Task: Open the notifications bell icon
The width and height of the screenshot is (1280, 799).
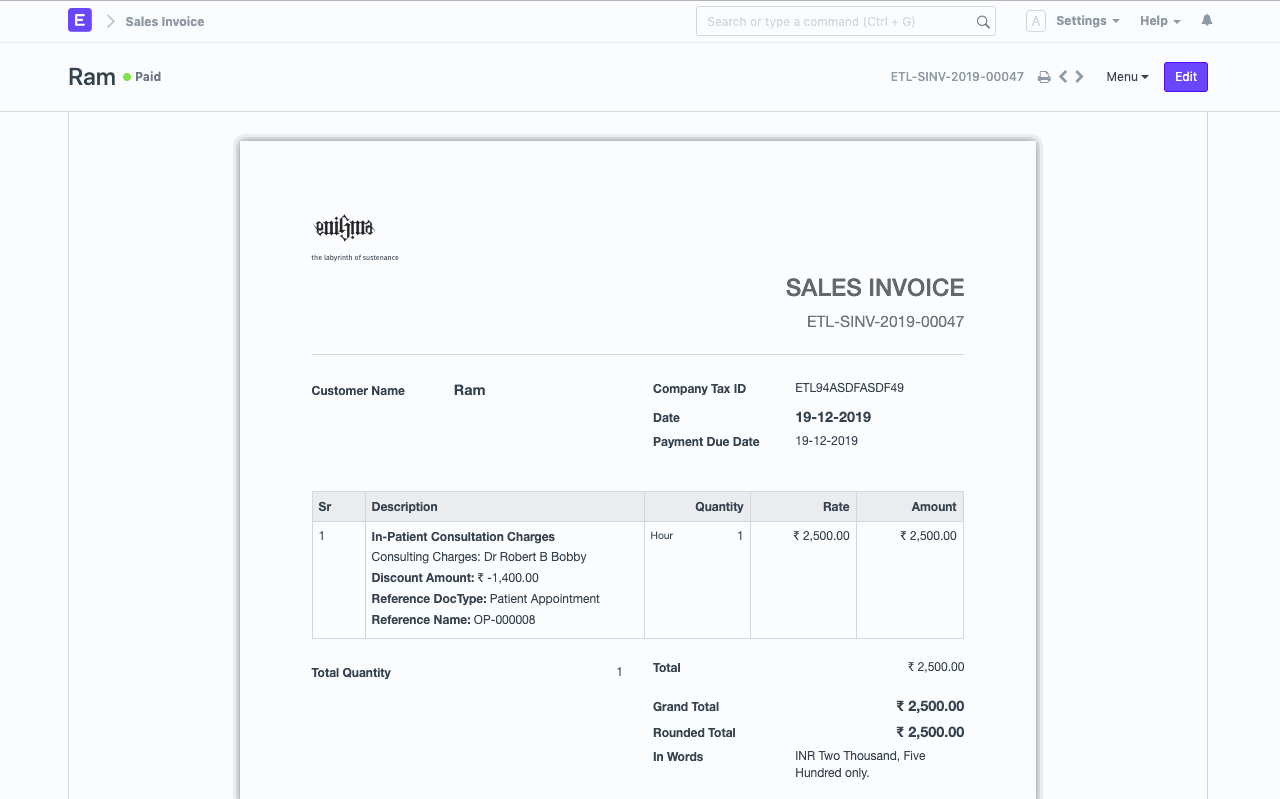Action: [x=1207, y=20]
